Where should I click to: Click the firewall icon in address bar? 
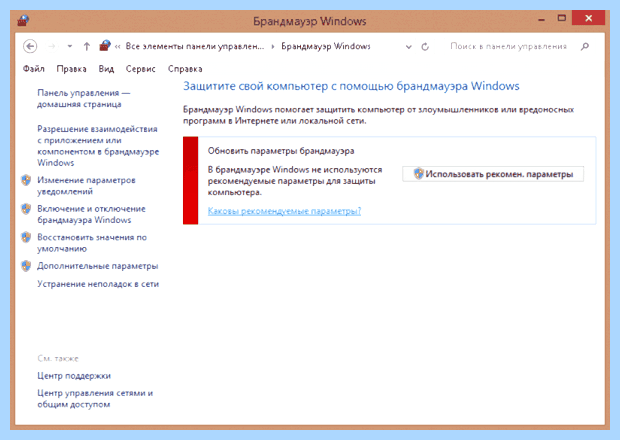point(105,46)
